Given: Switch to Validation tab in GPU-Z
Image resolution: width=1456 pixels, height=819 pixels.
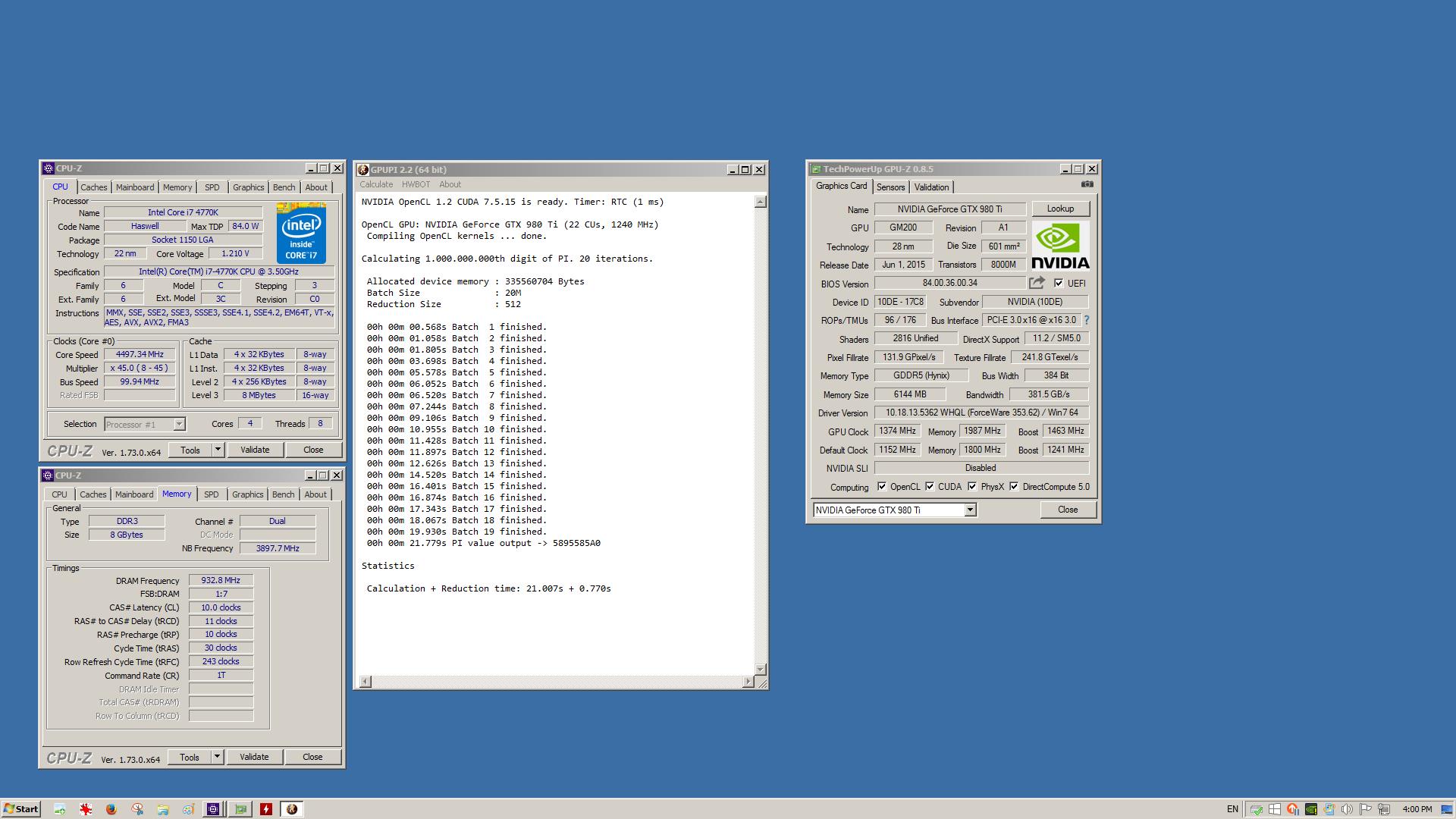Looking at the screenshot, I should coord(931,187).
